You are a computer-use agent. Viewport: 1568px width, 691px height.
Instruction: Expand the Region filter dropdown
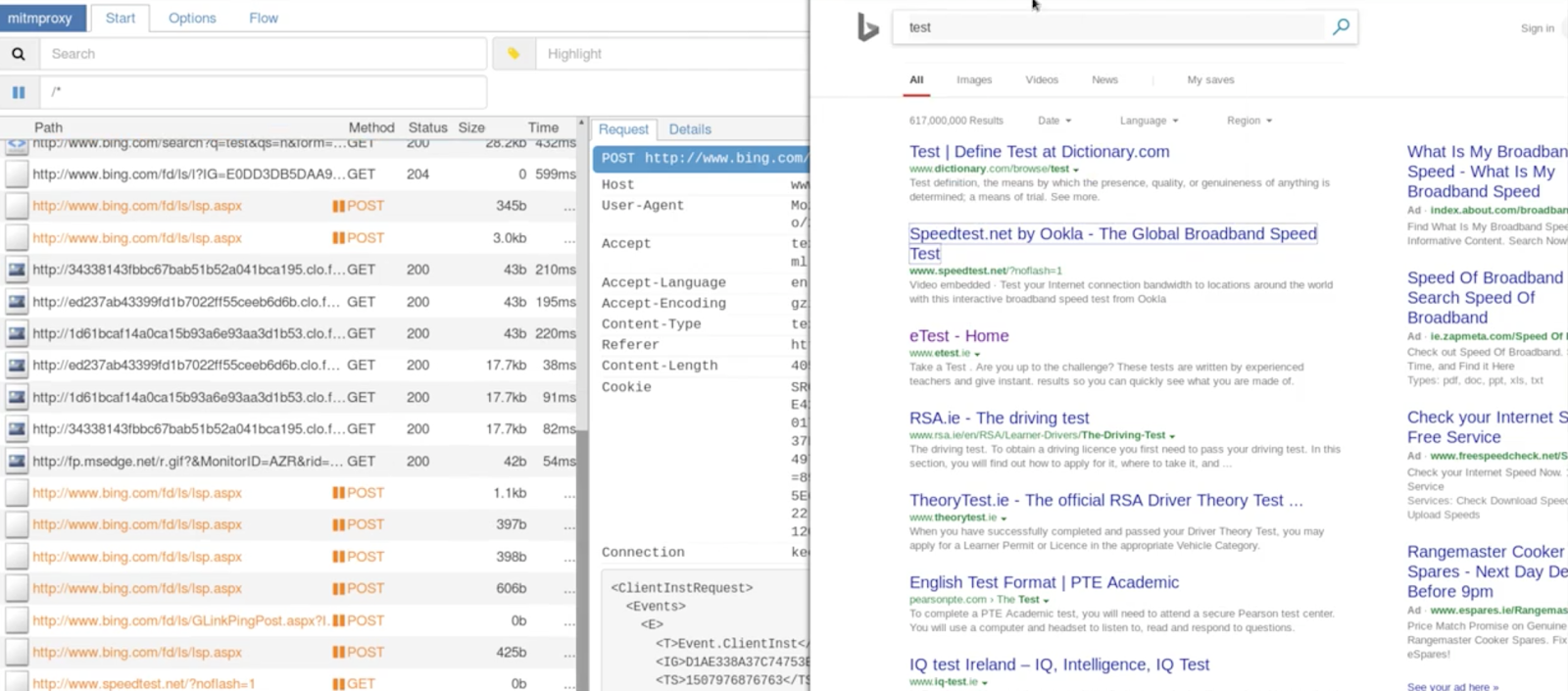click(1249, 121)
